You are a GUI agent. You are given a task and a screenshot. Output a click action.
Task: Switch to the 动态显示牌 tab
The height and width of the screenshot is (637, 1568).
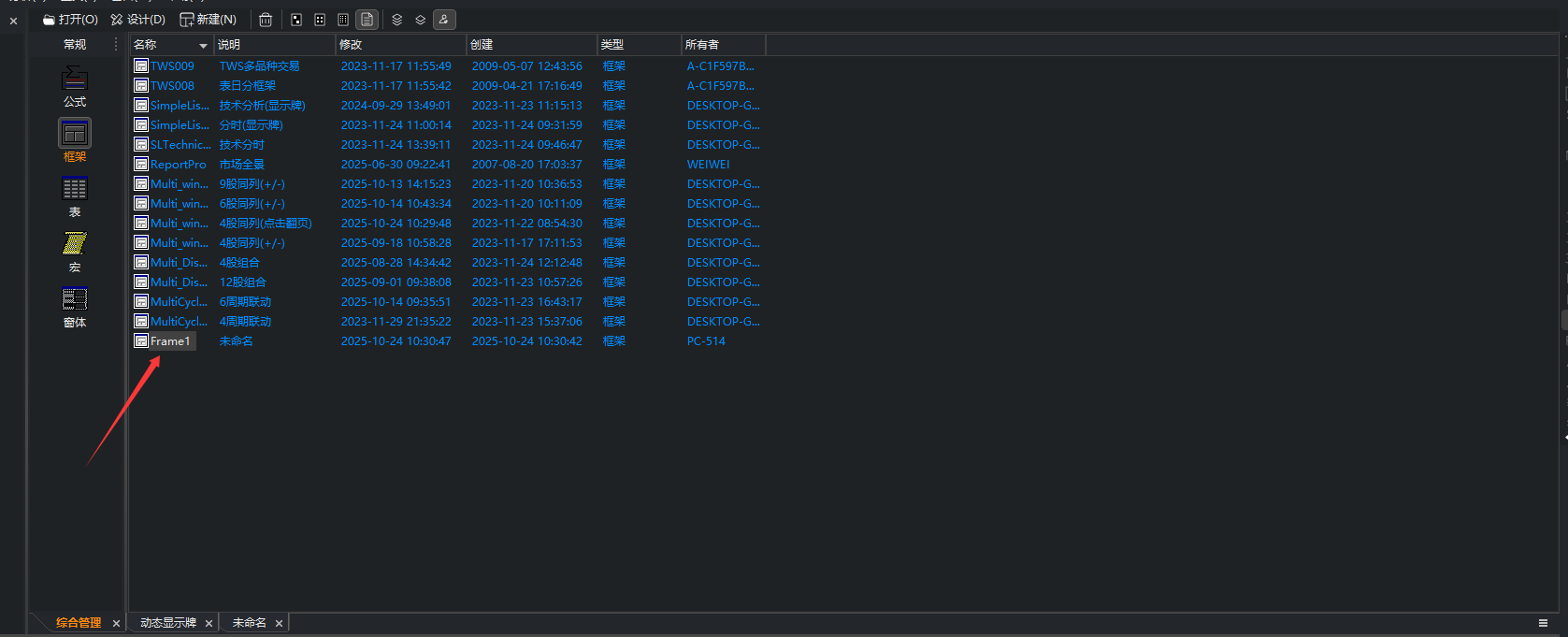point(168,623)
